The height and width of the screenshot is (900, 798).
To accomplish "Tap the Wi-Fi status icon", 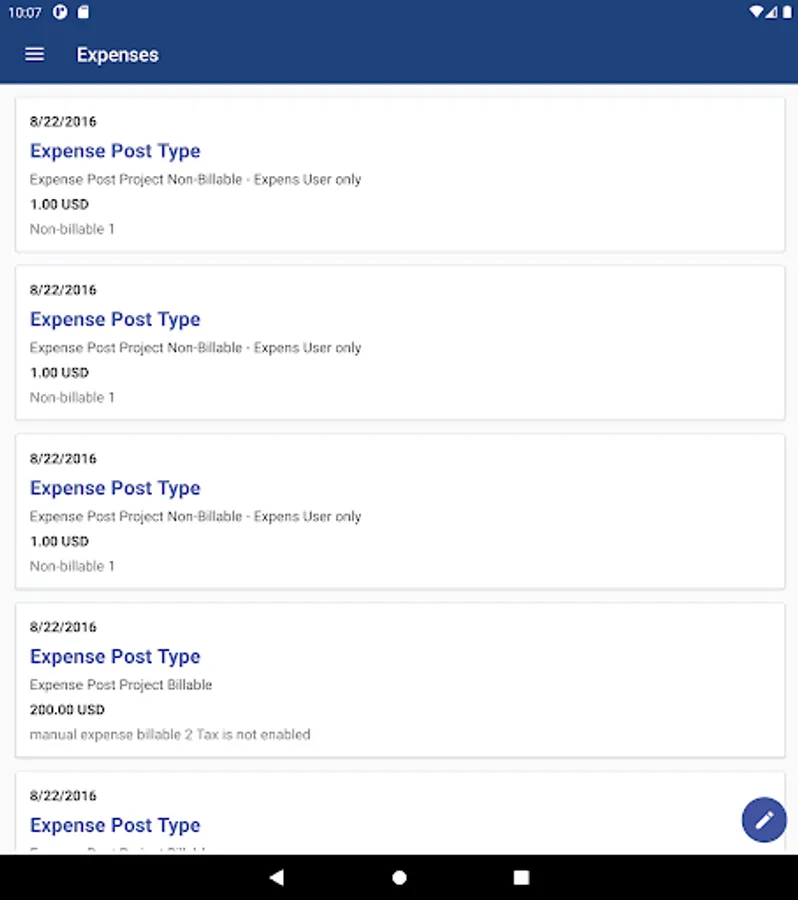I will point(758,13).
